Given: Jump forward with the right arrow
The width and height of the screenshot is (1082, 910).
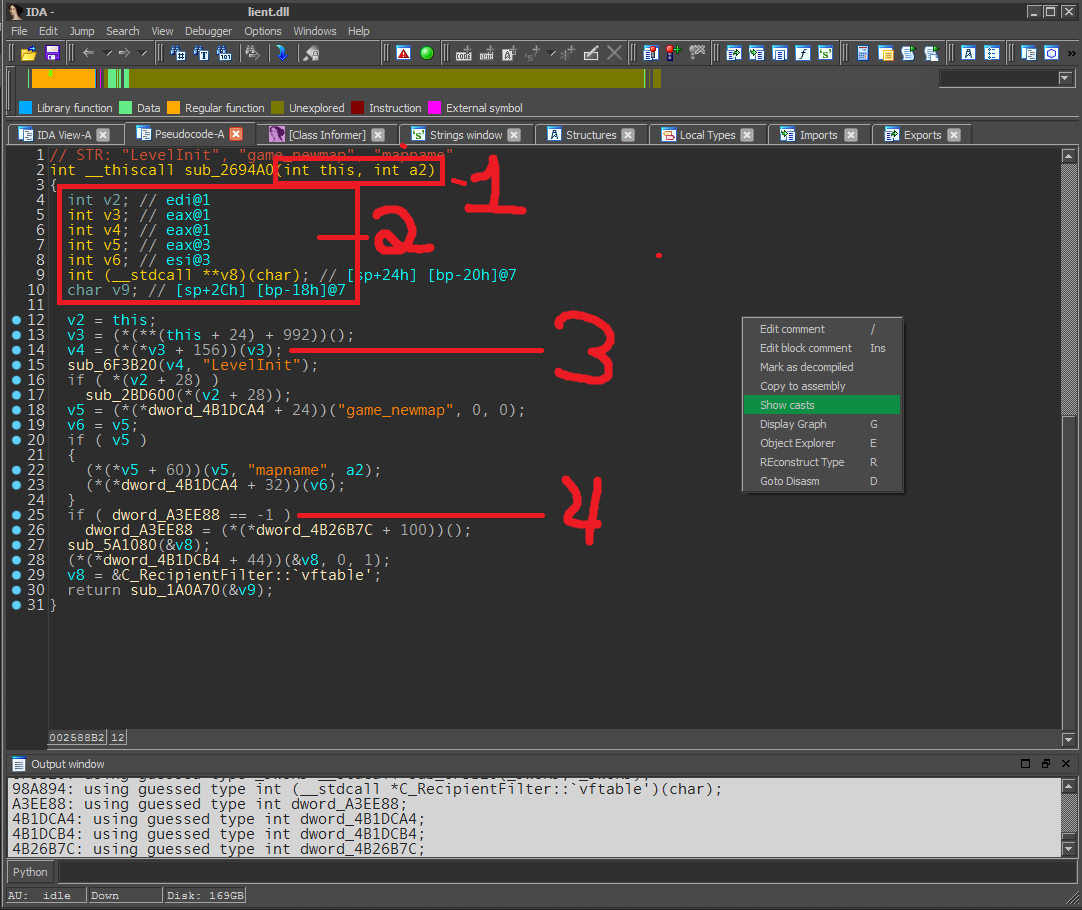Looking at the screenshot, I should pos(124,53).
